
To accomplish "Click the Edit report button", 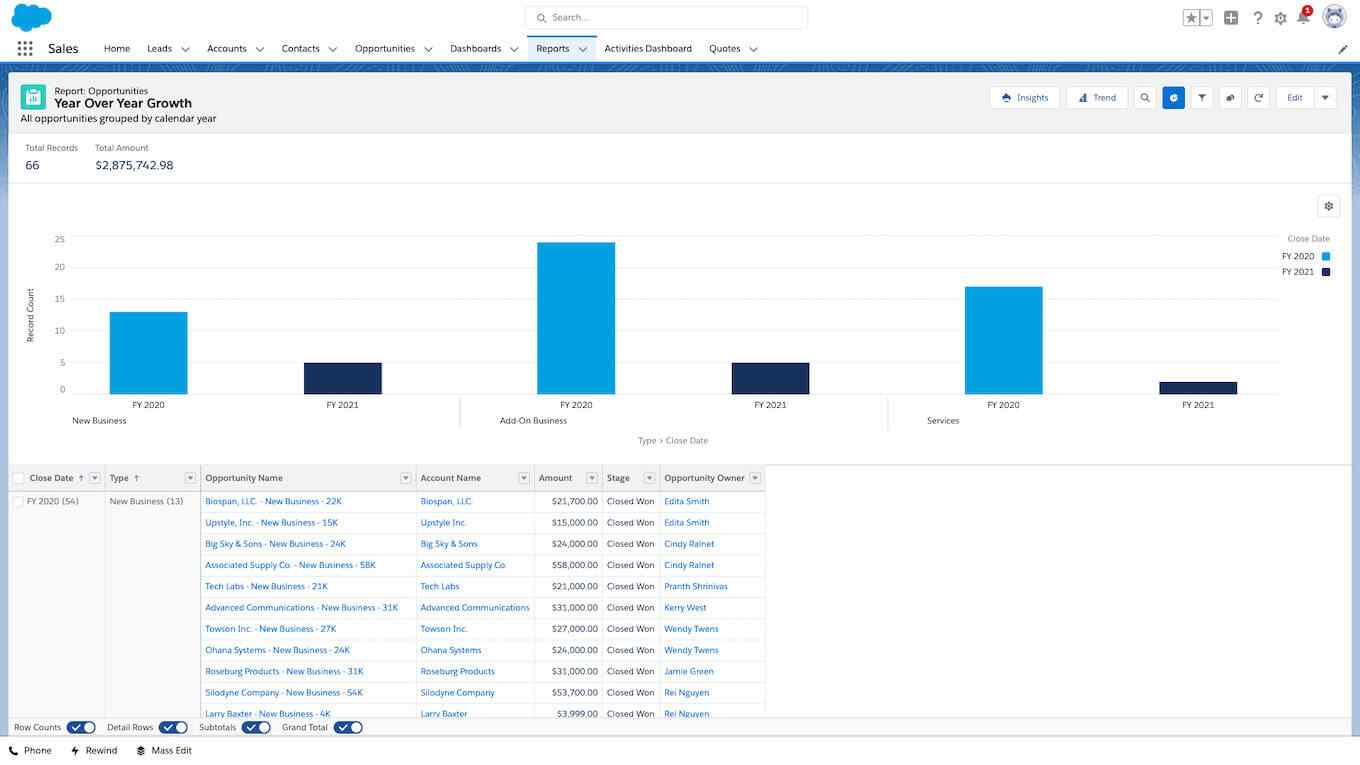I will (x=1295, y=97).
